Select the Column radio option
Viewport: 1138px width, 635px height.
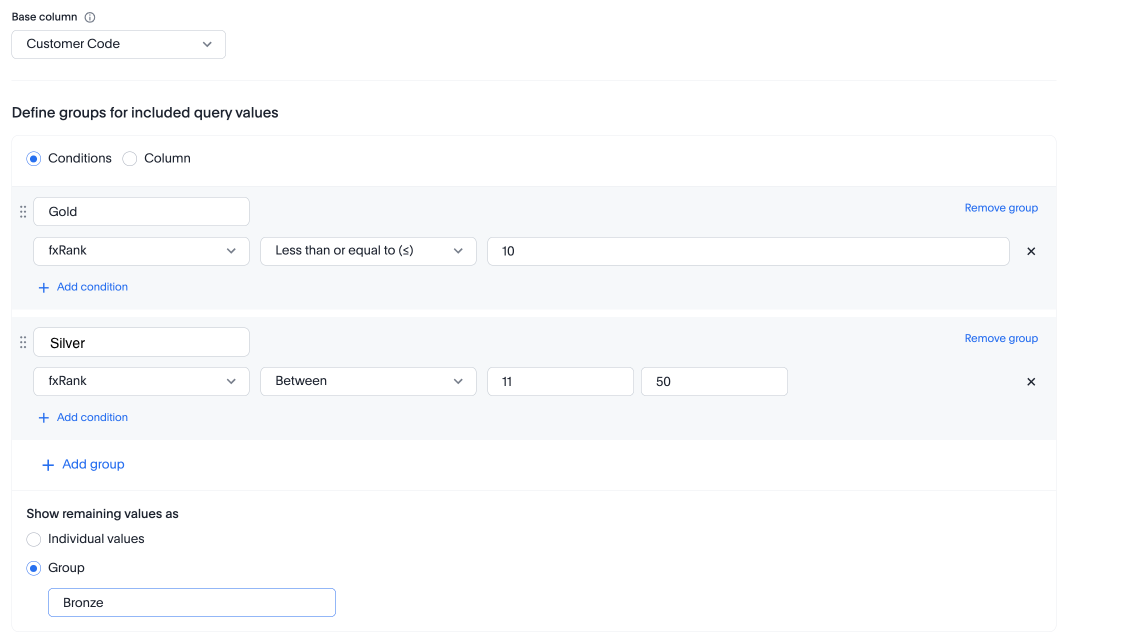(129, 158)
